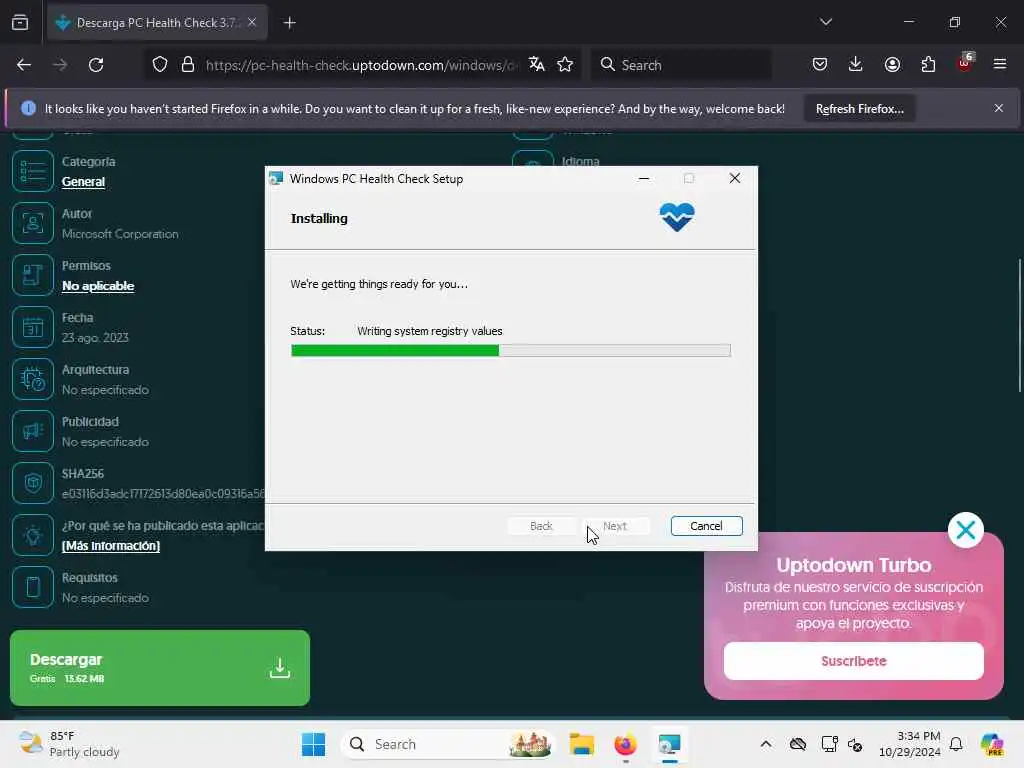Image resolution: width=1024 pixels, height=768 pixels.
Task: Translate this page icon in address bar
Action: pyautogui.click(x=537, y=65)
